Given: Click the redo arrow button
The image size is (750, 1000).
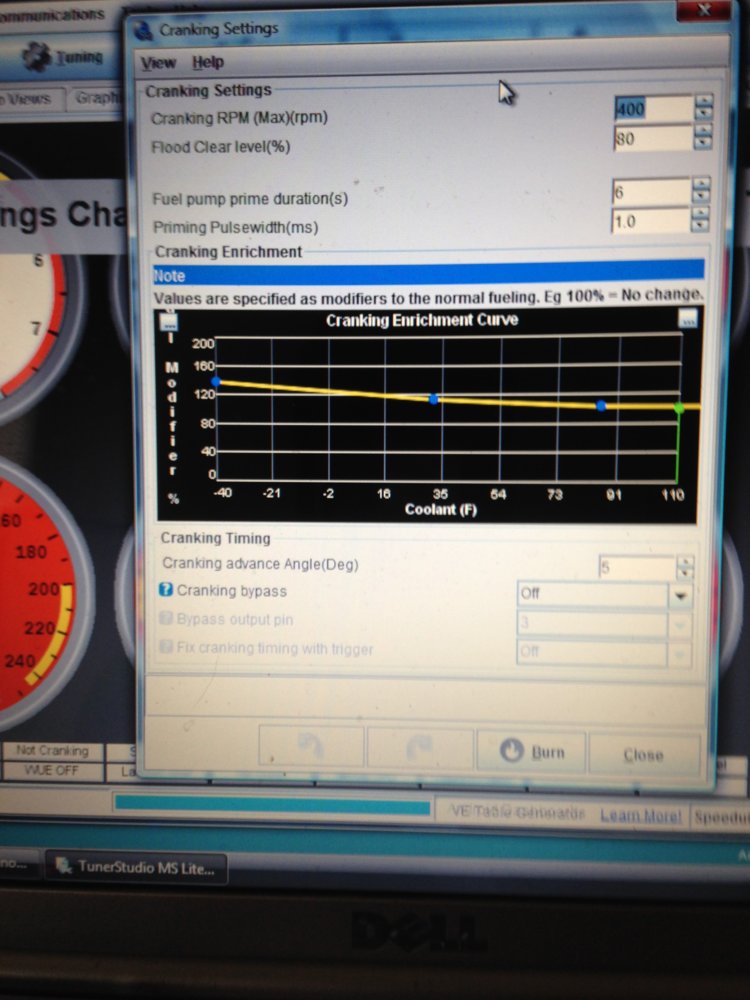Looking at the screenshot, I should 420,749.
